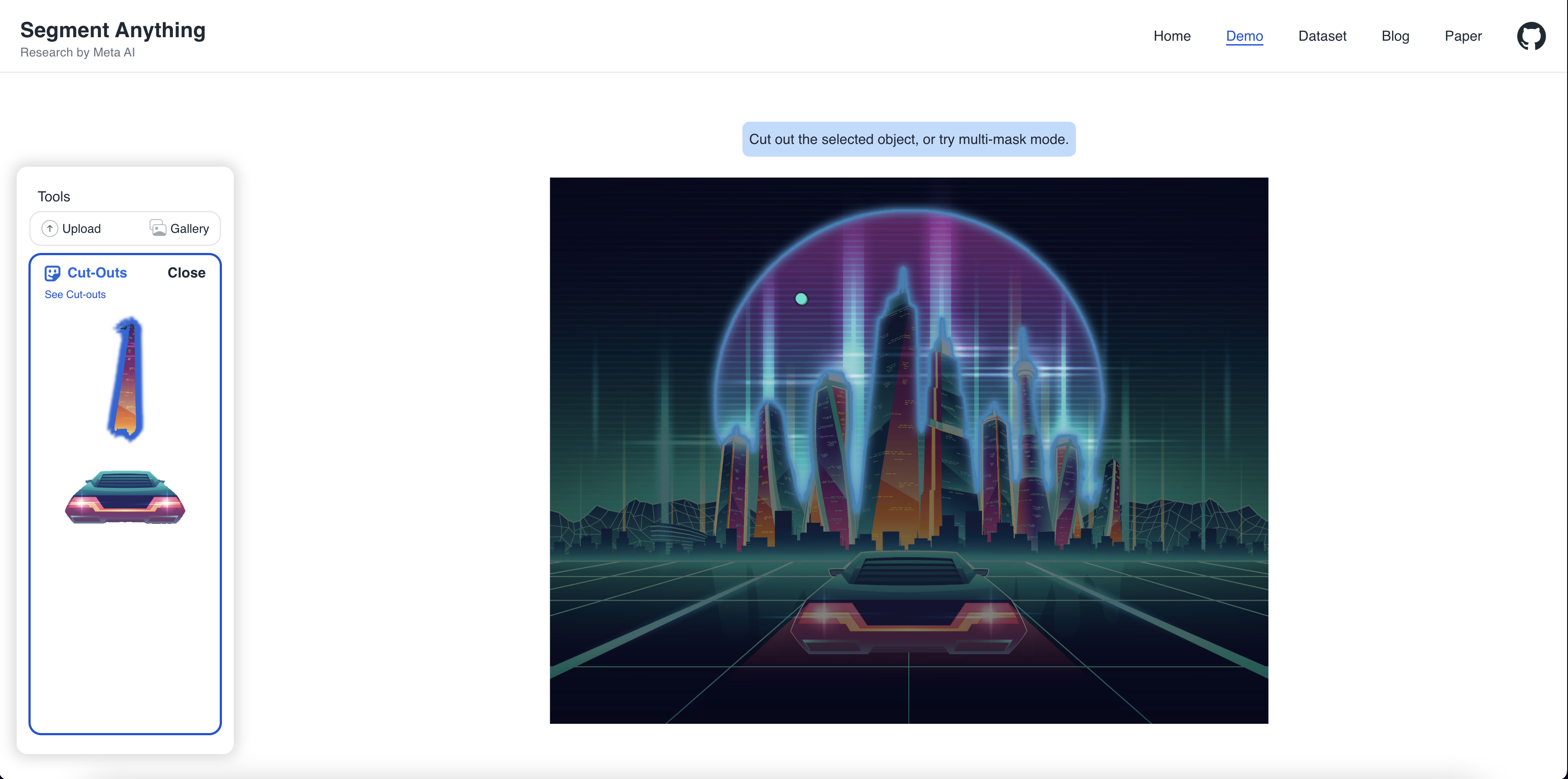This screenshot has height=779, width=1568.
Task: Click the Cut-Outs sticker icon
Action: tap(53, 273)
